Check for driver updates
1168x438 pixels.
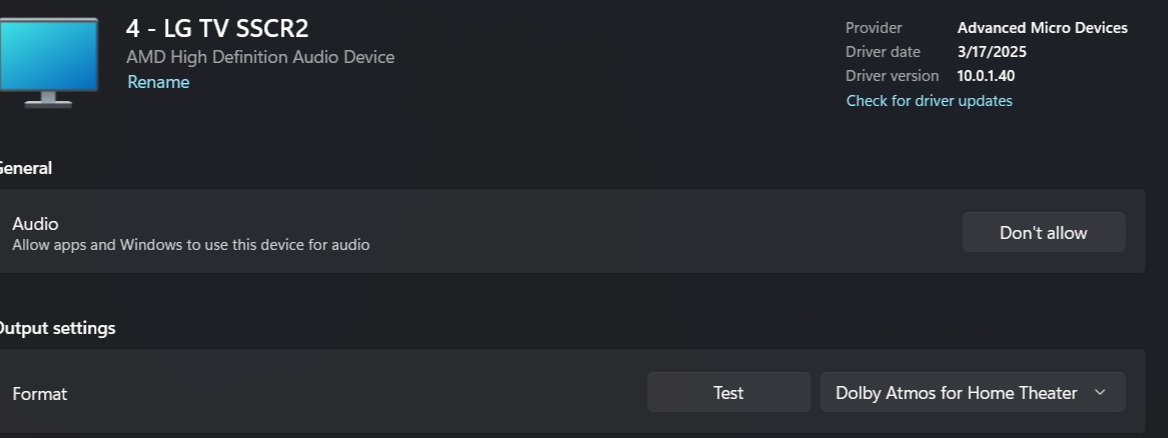click(929, 101)
